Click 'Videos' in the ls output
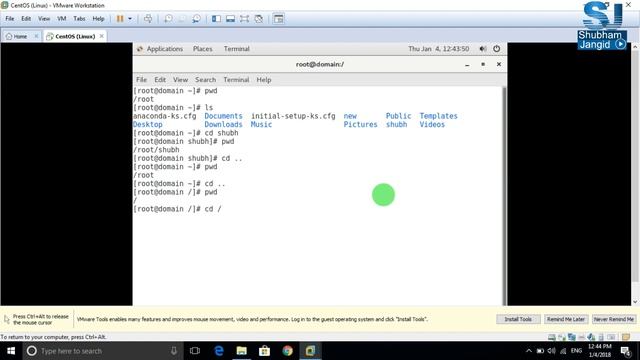 tap(432, 124)
